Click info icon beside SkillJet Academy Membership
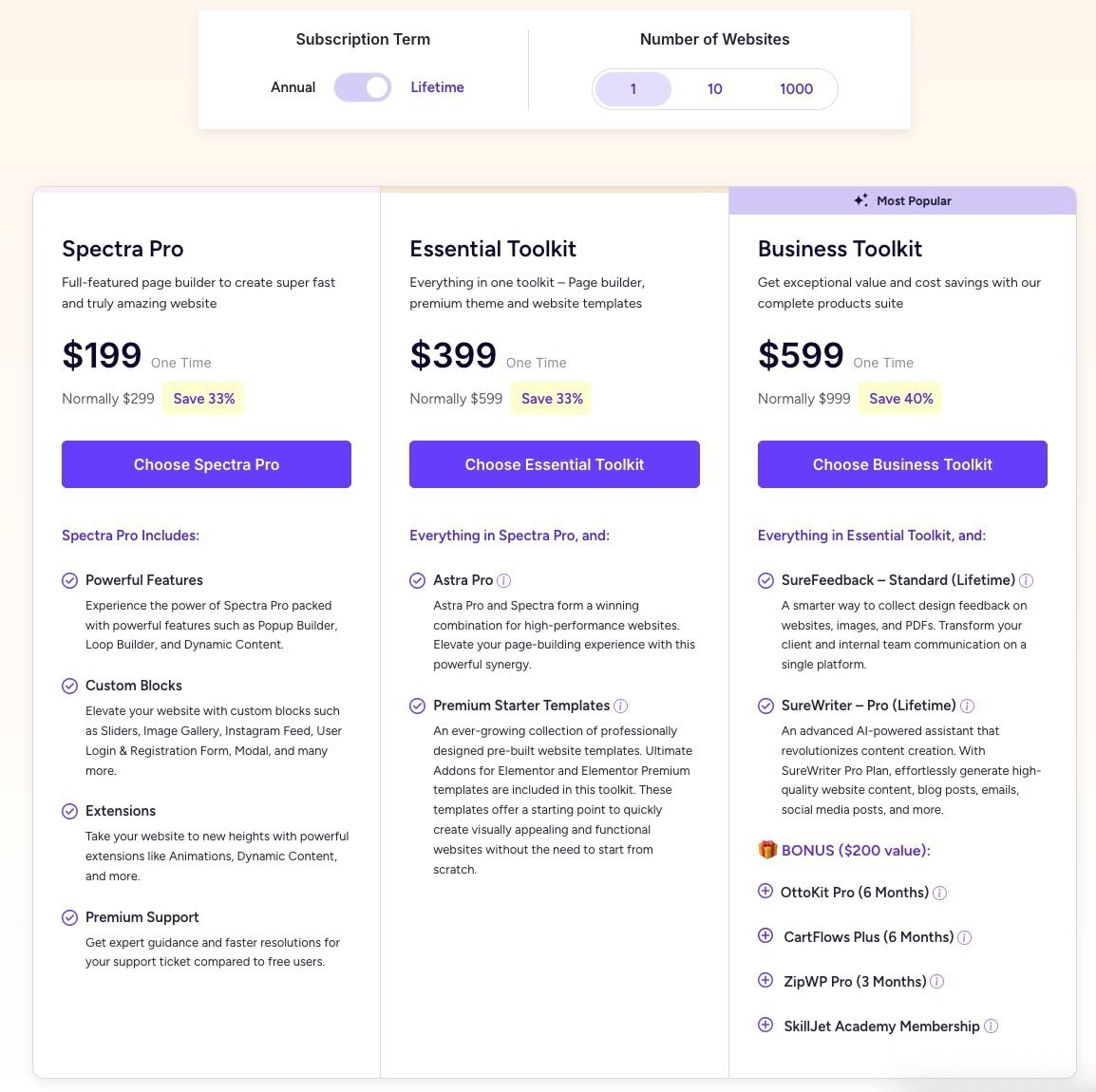 (x=992, y=1026)
